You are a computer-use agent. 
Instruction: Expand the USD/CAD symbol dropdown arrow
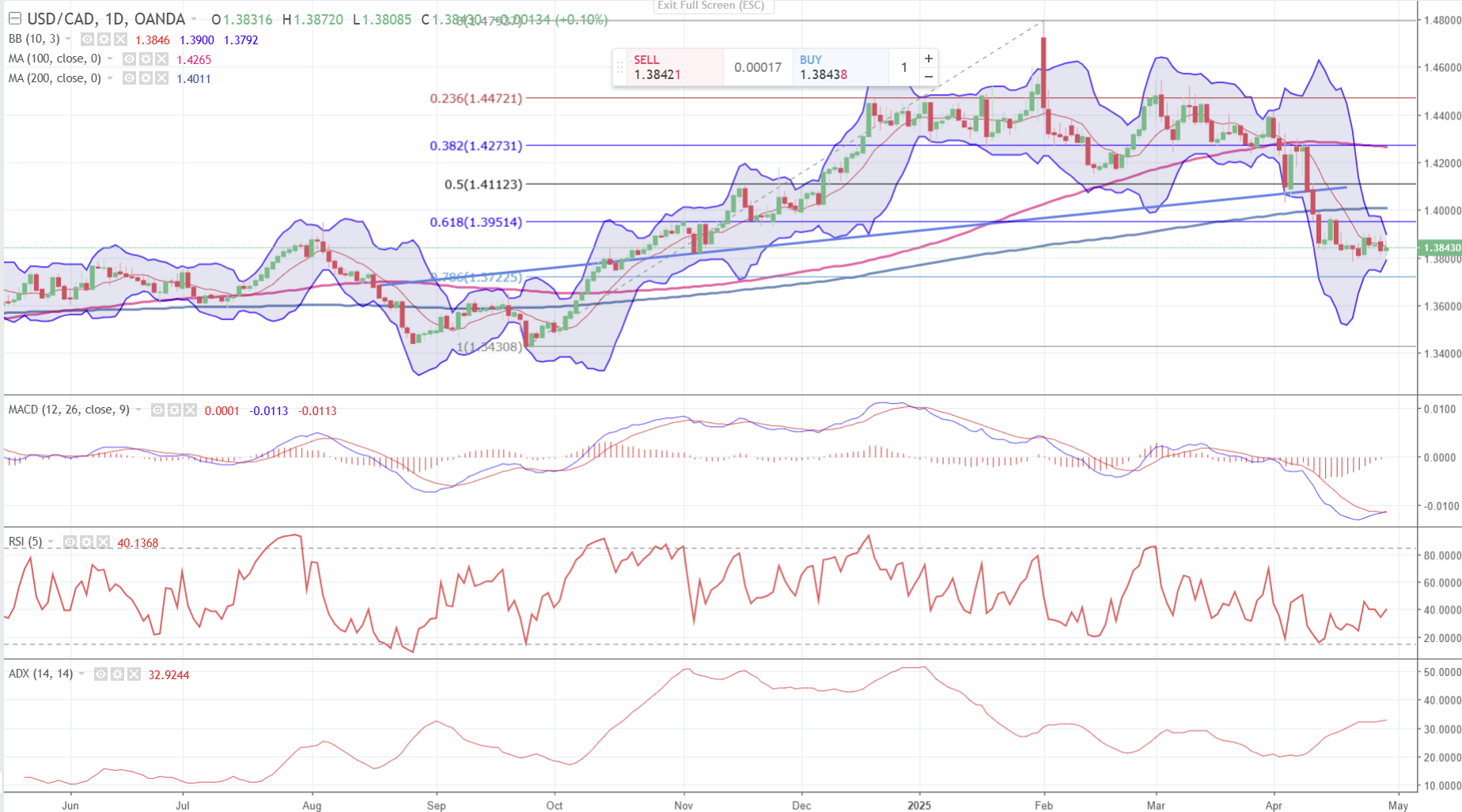point(194,19)
